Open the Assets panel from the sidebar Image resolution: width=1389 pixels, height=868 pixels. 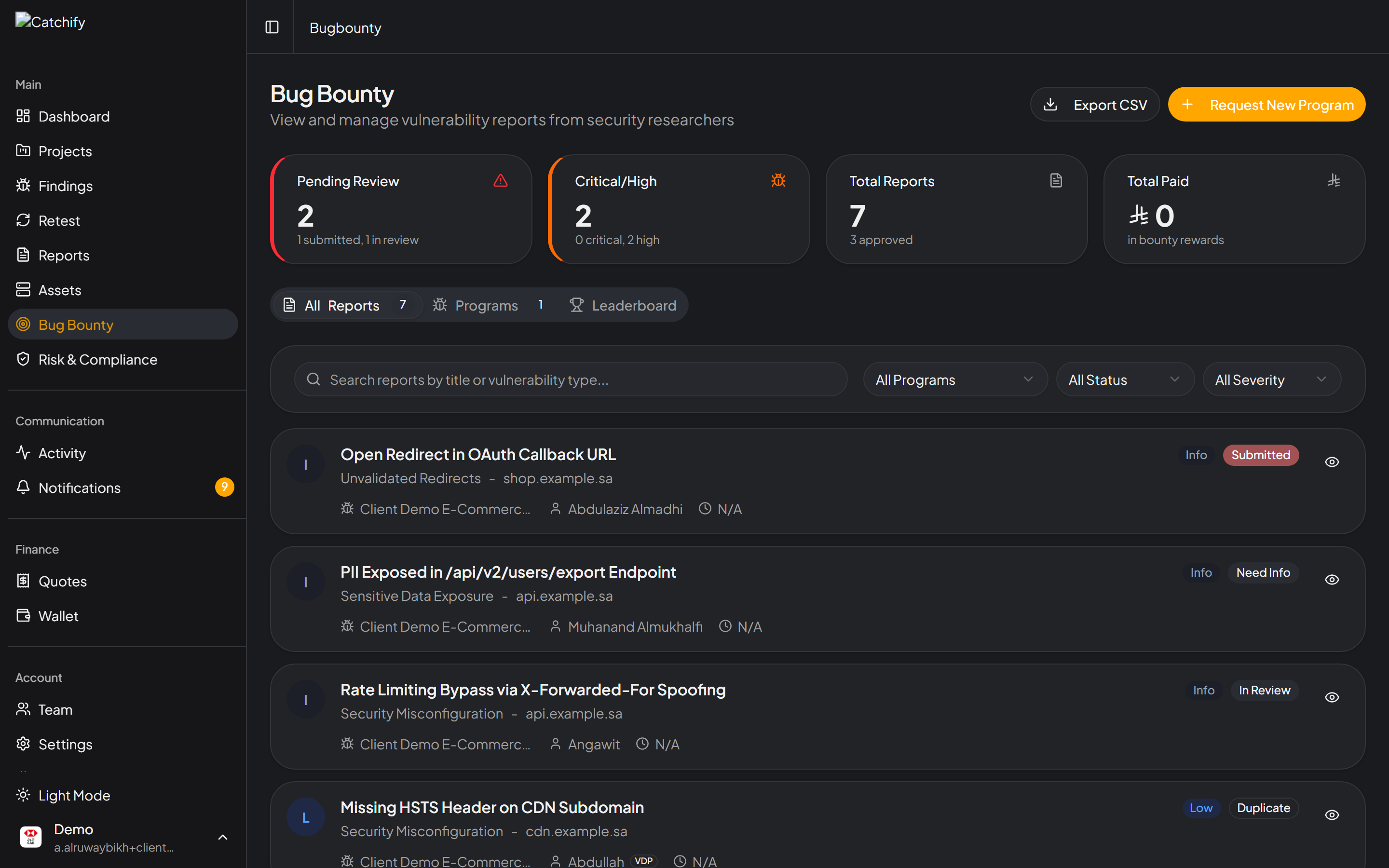tap(59, 289)
